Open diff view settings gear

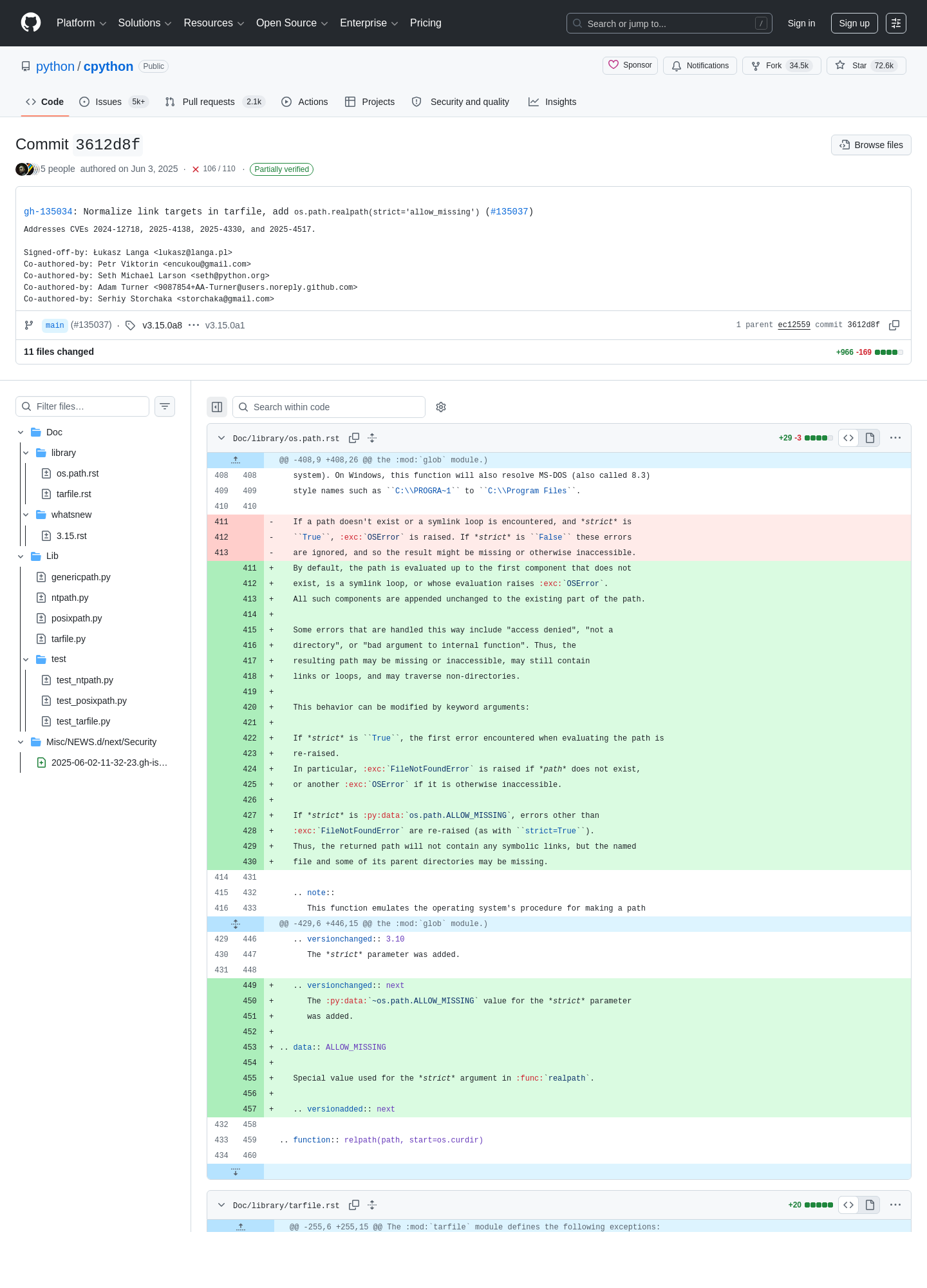[441, 407]
